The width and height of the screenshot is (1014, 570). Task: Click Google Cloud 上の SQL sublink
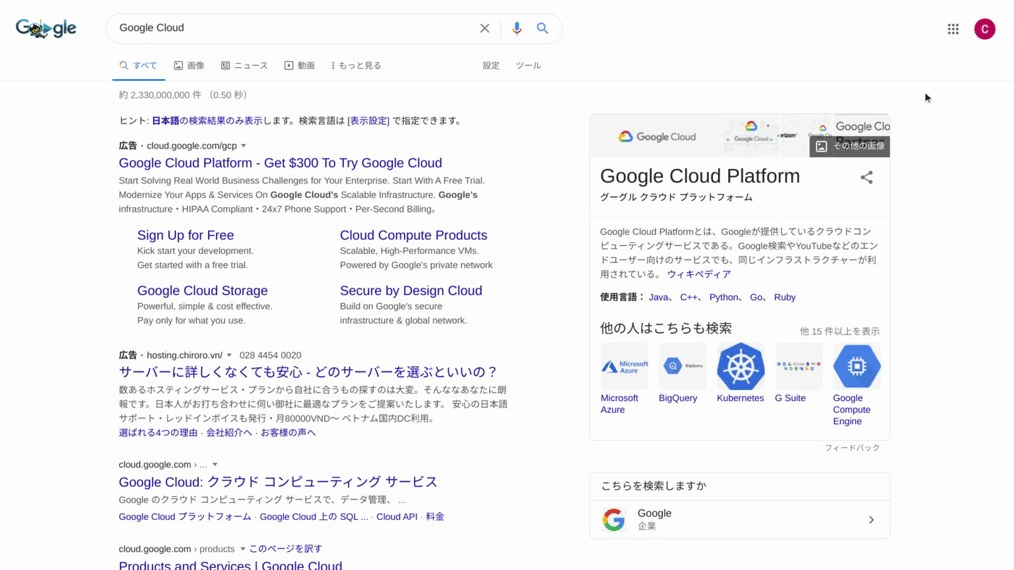[314, 517]
